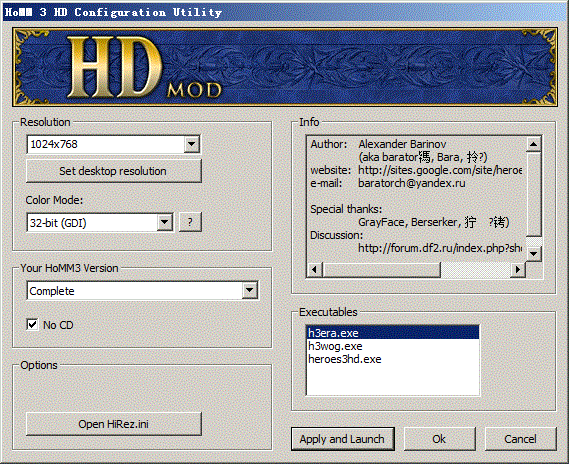The width and height of the screenshot is (569, 464).
Task: Click Set desktop resolution button
Action: point(114,171)
